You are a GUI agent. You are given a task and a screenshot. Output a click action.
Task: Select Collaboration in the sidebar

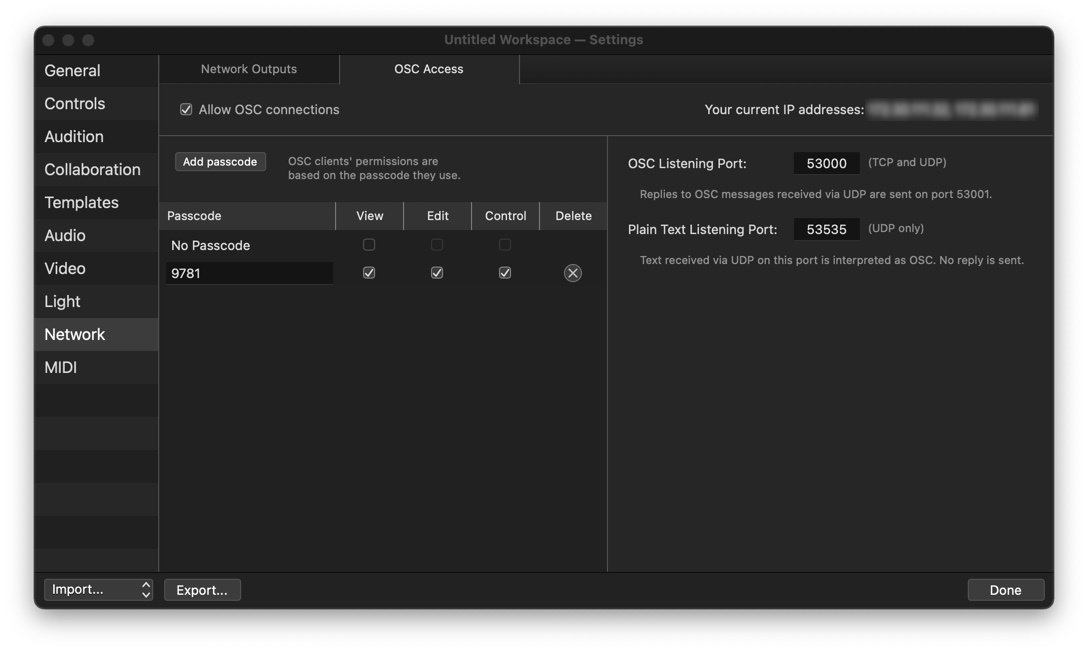coord(92,170)
